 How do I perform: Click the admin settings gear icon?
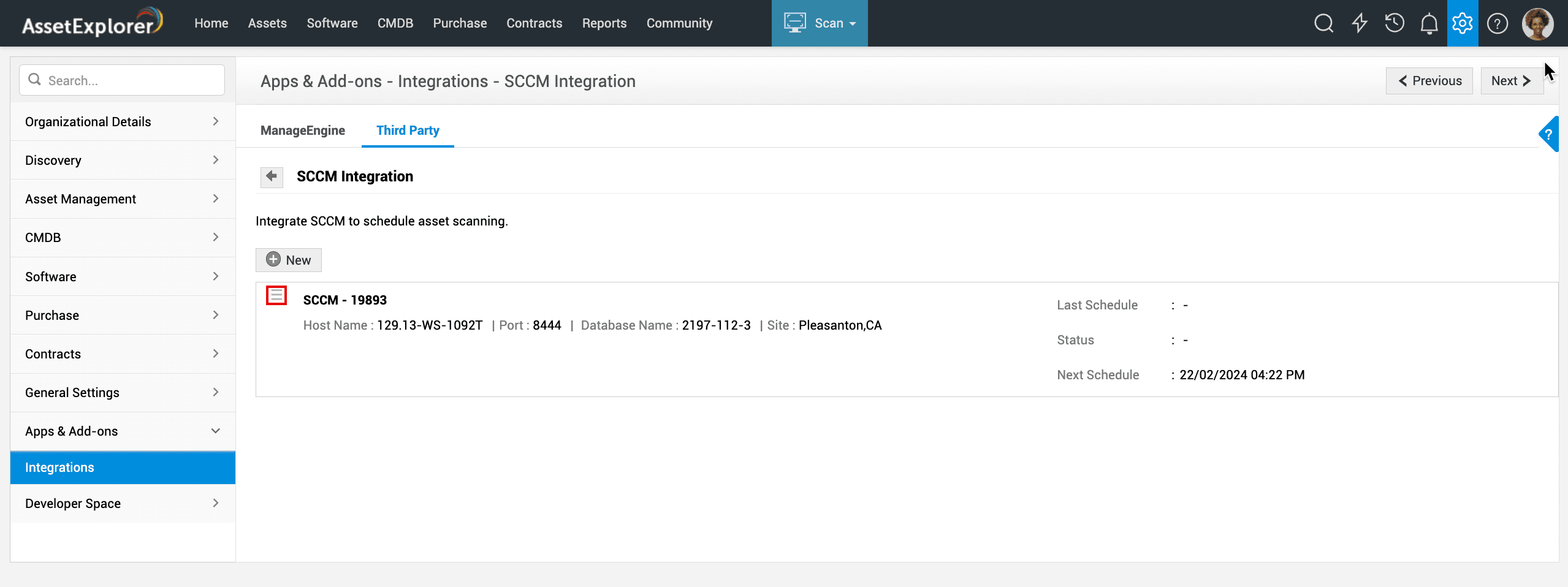pyautogui.click(x=1463, y=23)
